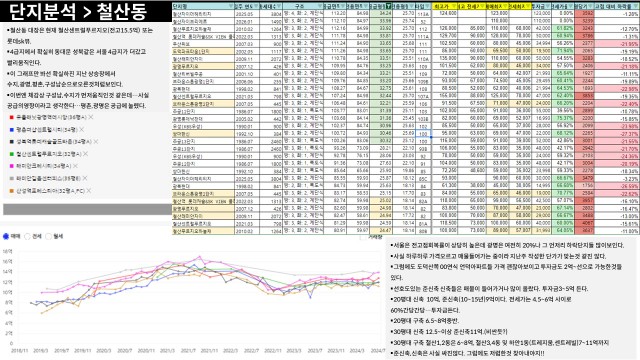The image size is (640, 360).
Task: Select the 113A cell in 타입 column
Action: (423, 13)
